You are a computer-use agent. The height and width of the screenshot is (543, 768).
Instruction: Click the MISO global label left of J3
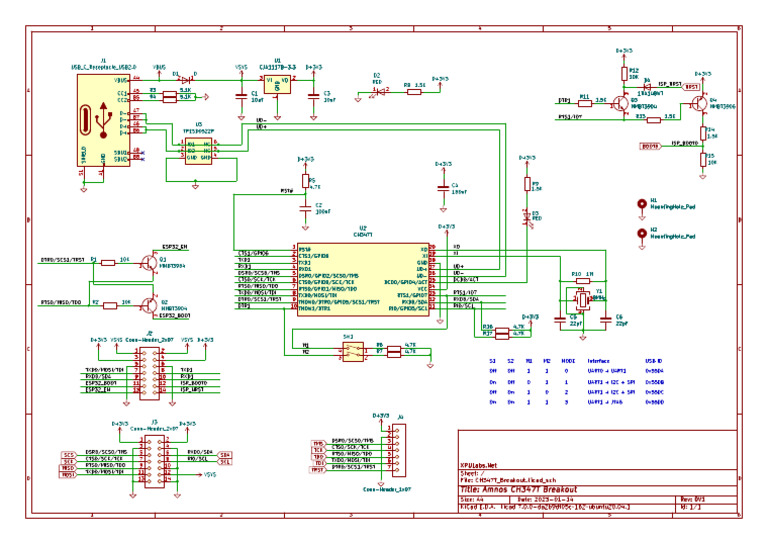point(68,468)
